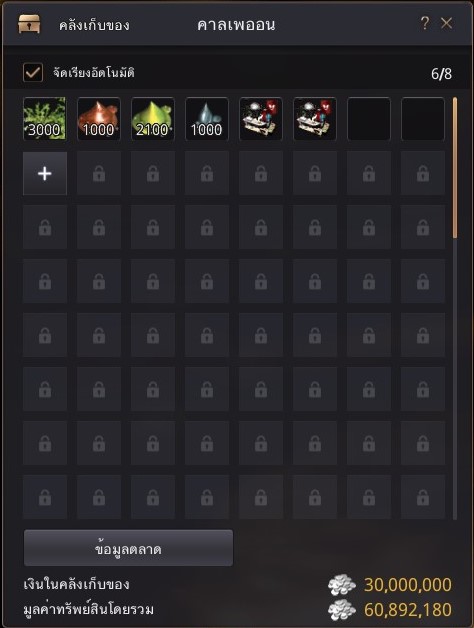Click the yellow-green shard stack of 2100
The width and height of the screenshot is (474, 628).
[x=153, y=119]
